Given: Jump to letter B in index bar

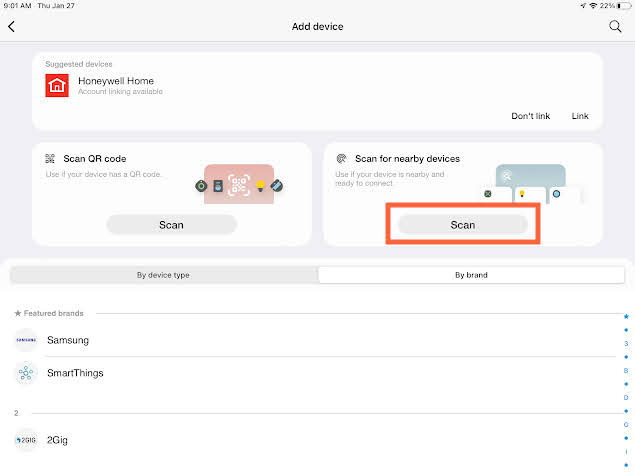Looking at the screenshot, I should pos(626,371).
